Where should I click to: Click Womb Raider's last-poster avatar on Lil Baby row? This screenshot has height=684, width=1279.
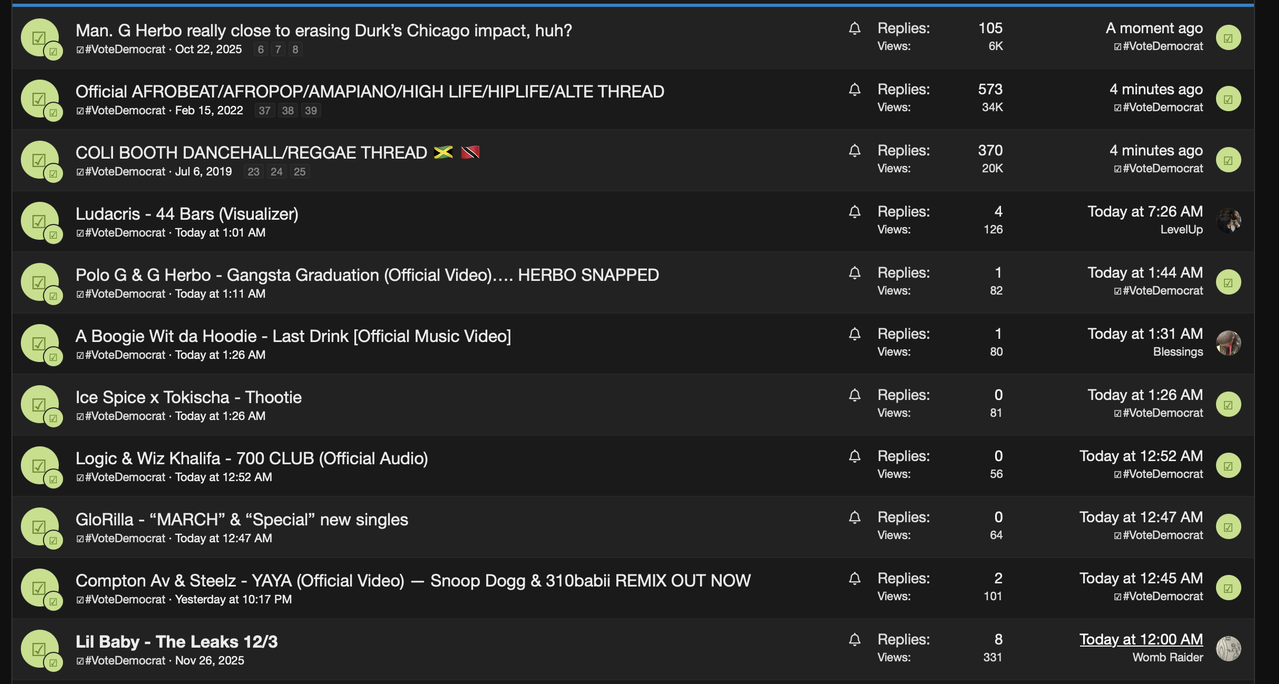click(x=1228, y=648)
